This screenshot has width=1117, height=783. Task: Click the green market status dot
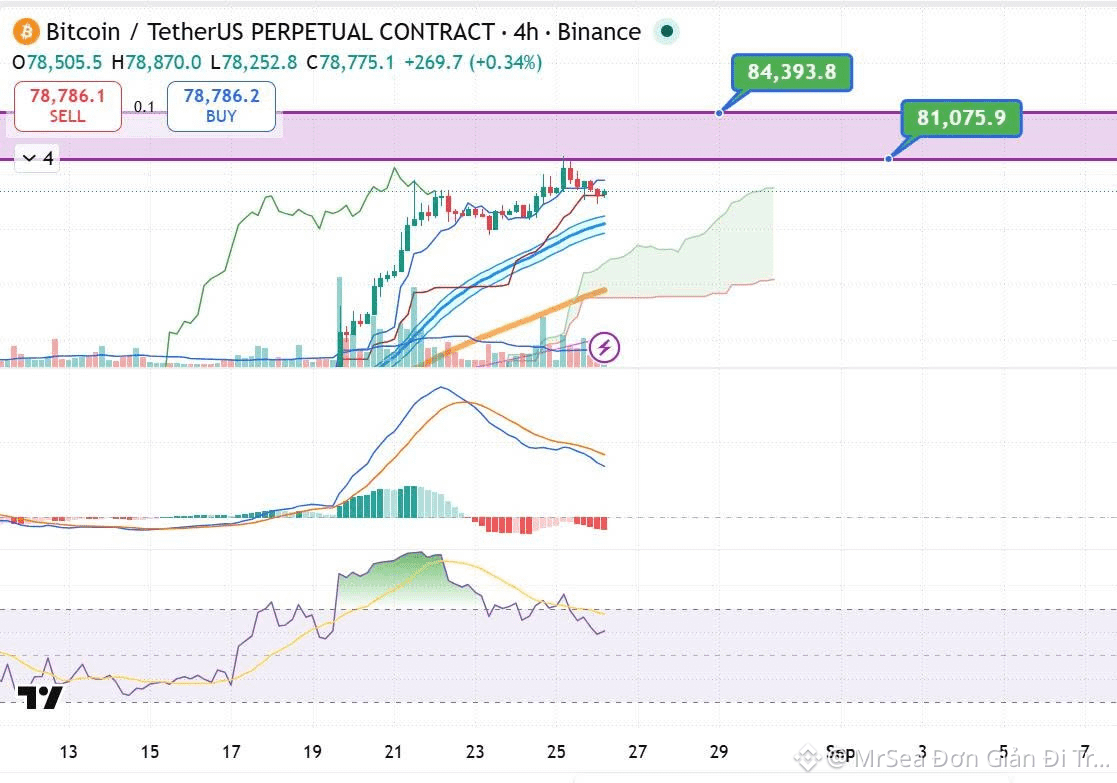667,31
